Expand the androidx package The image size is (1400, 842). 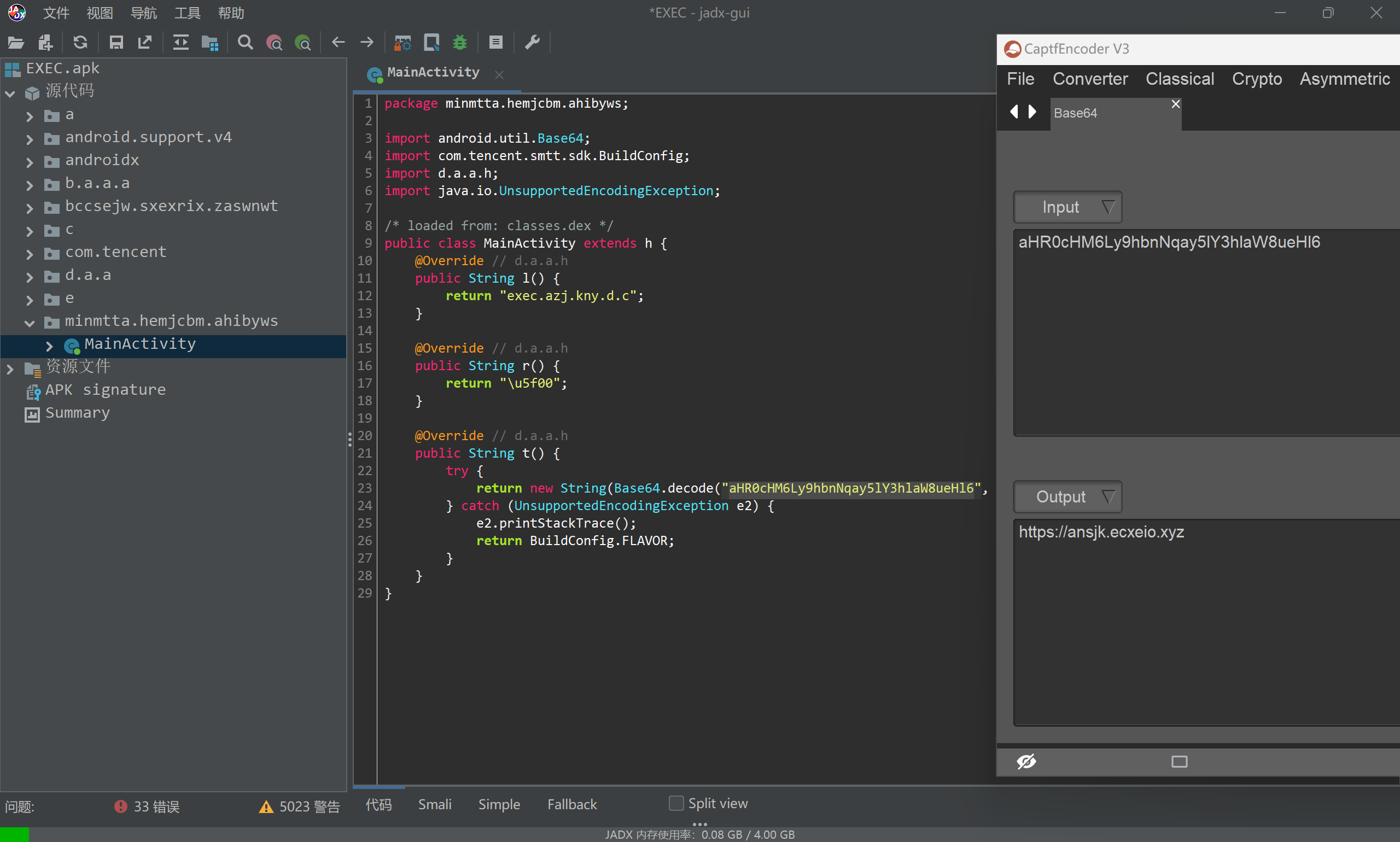(30, 162)
